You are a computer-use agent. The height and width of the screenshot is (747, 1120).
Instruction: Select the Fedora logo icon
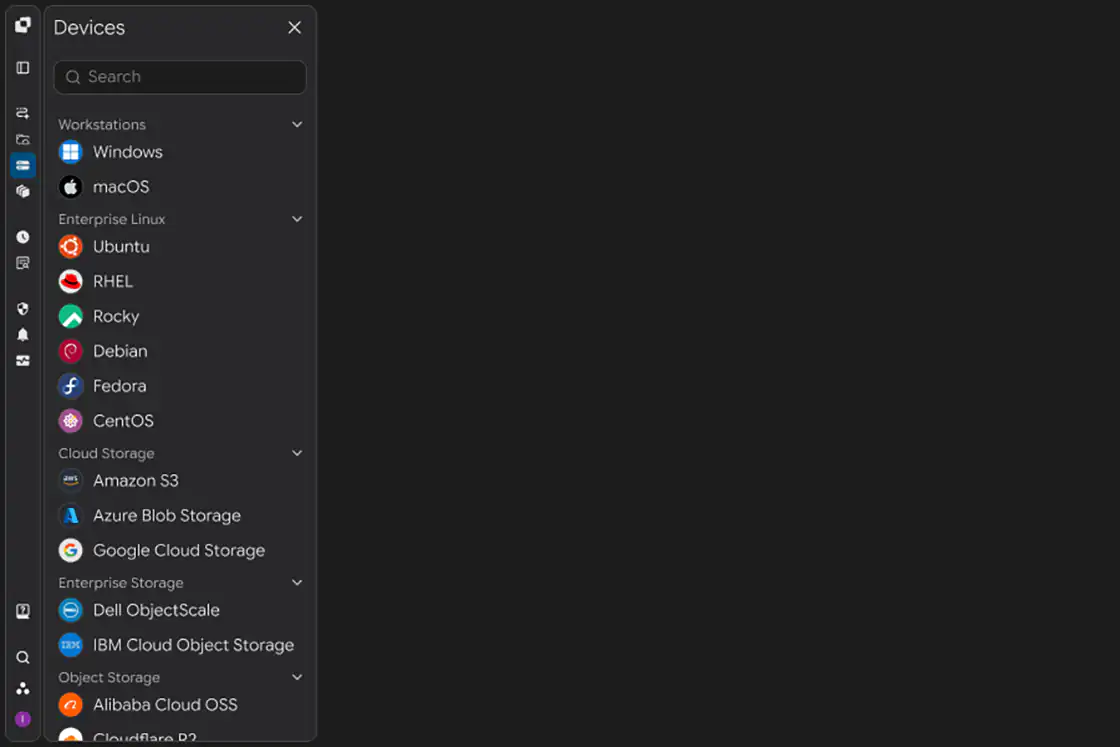tap(71, 386)
